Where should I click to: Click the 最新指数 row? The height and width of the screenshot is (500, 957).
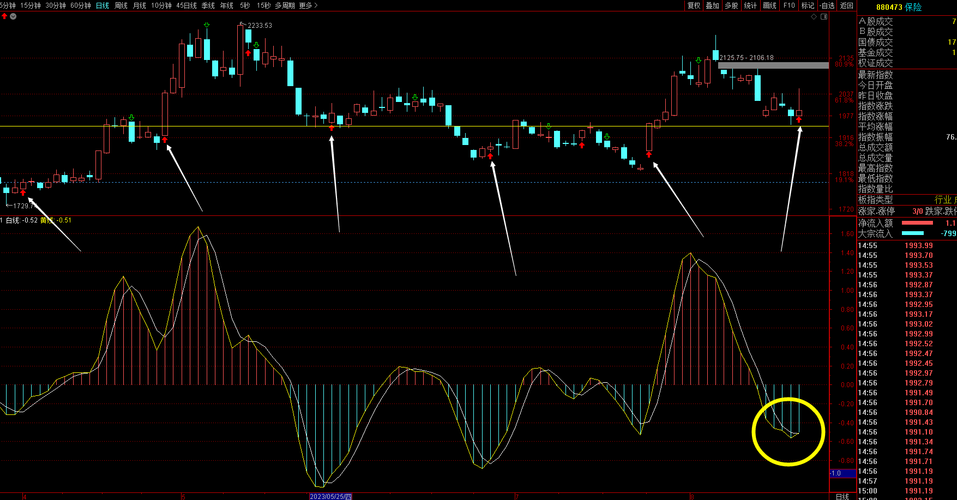(907, 74)
